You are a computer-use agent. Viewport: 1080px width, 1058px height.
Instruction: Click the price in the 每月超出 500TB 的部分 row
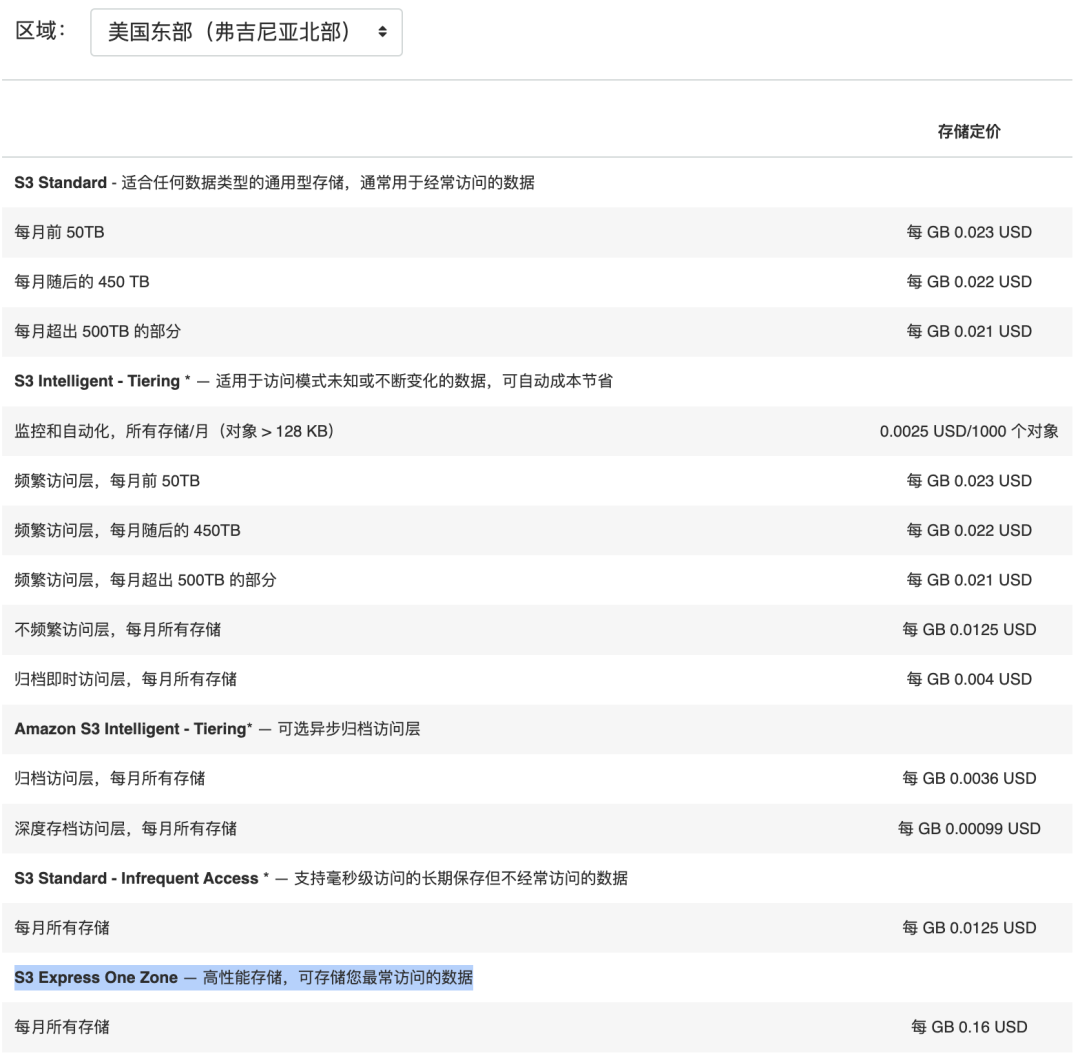click(968, 331)
